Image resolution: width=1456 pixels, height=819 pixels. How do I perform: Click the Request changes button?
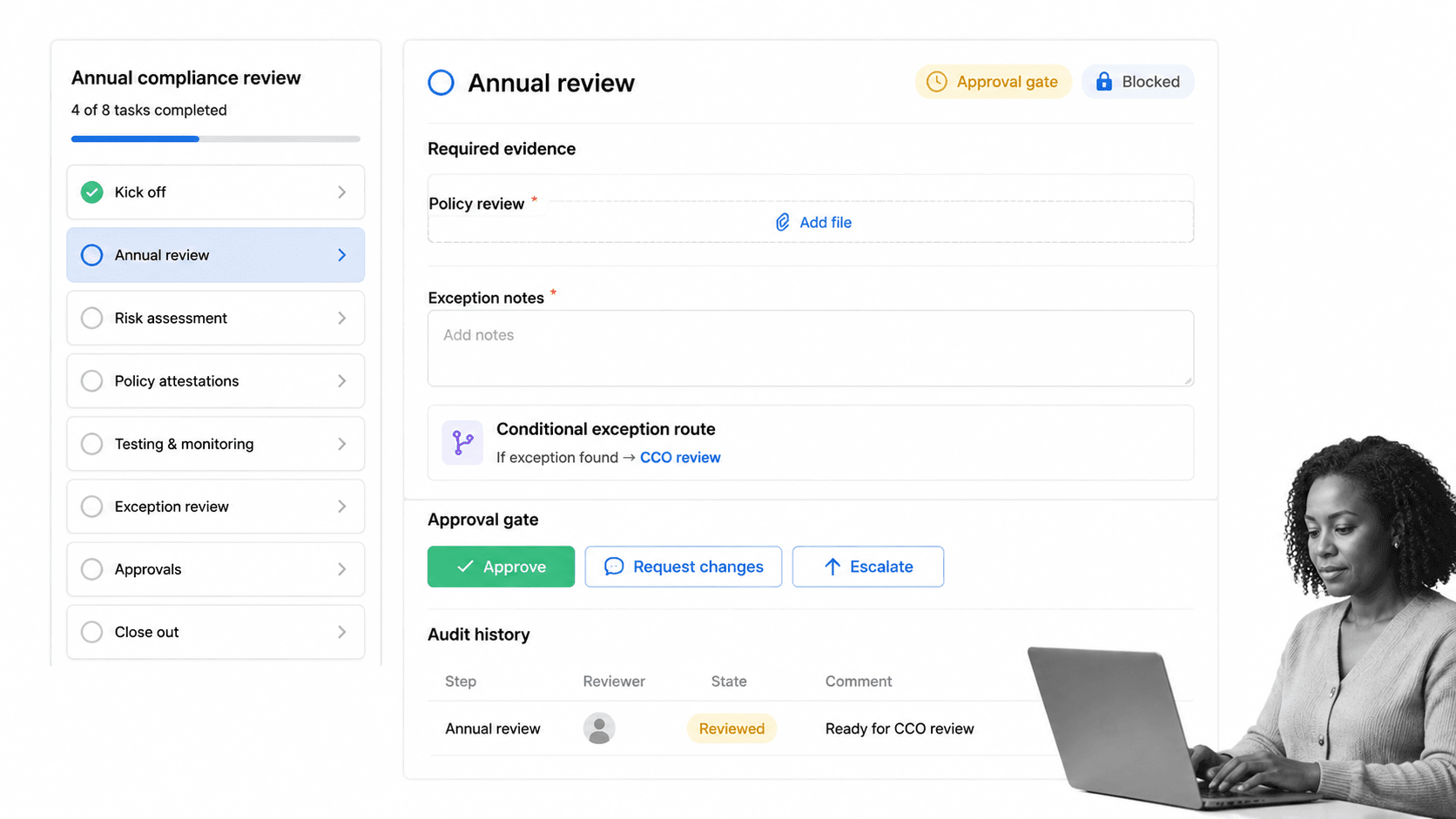tap(683, 567)
